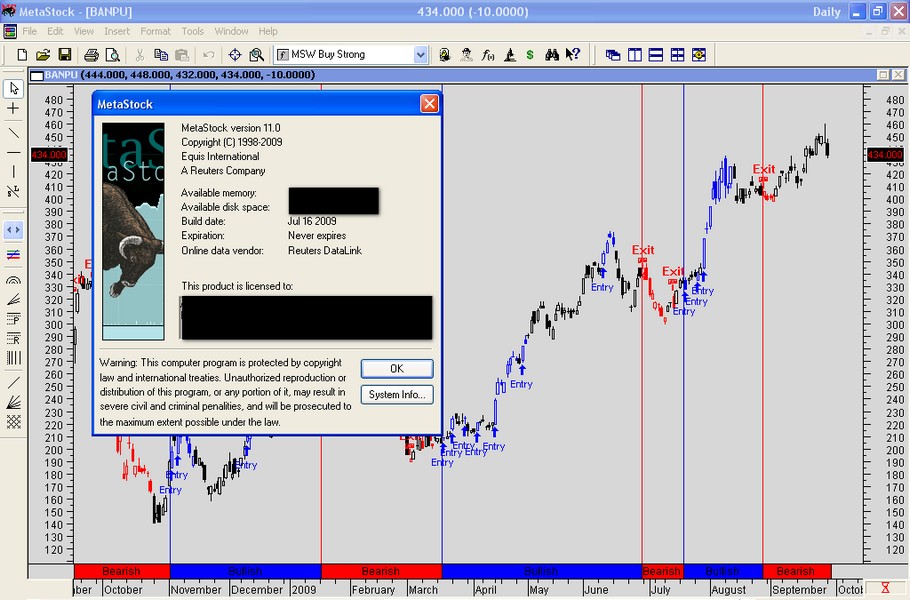The image size is (910, 600).
Task: Open the Tools menu
Action: [193, 31]
